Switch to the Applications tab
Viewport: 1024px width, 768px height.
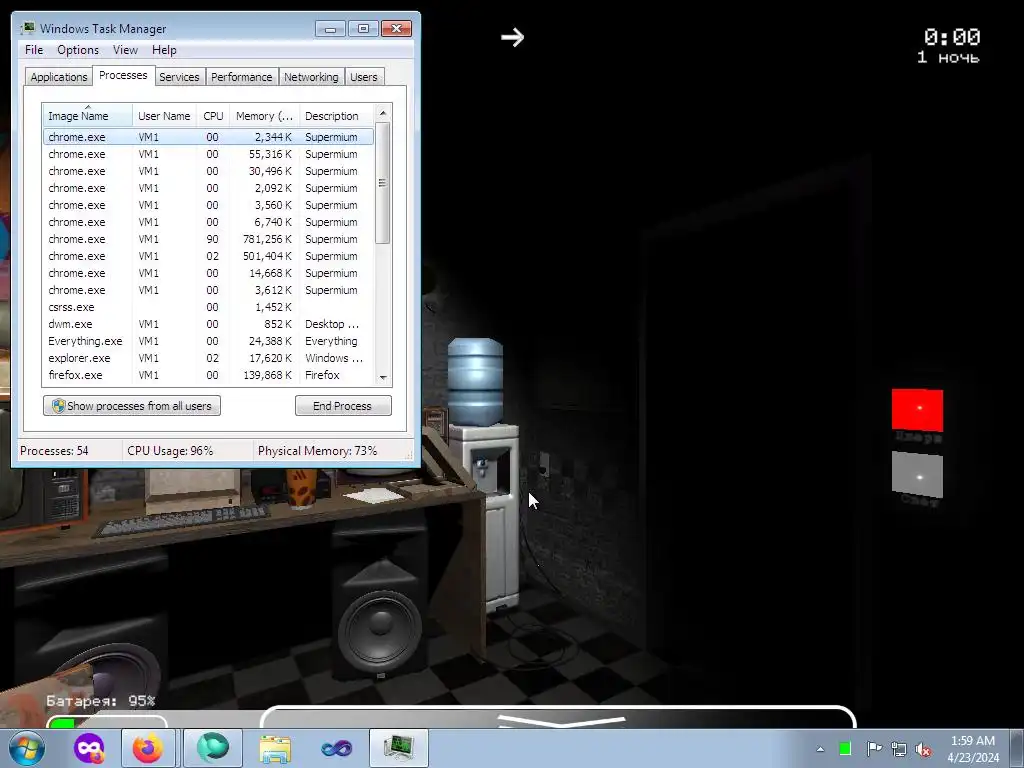coord(59,76)
